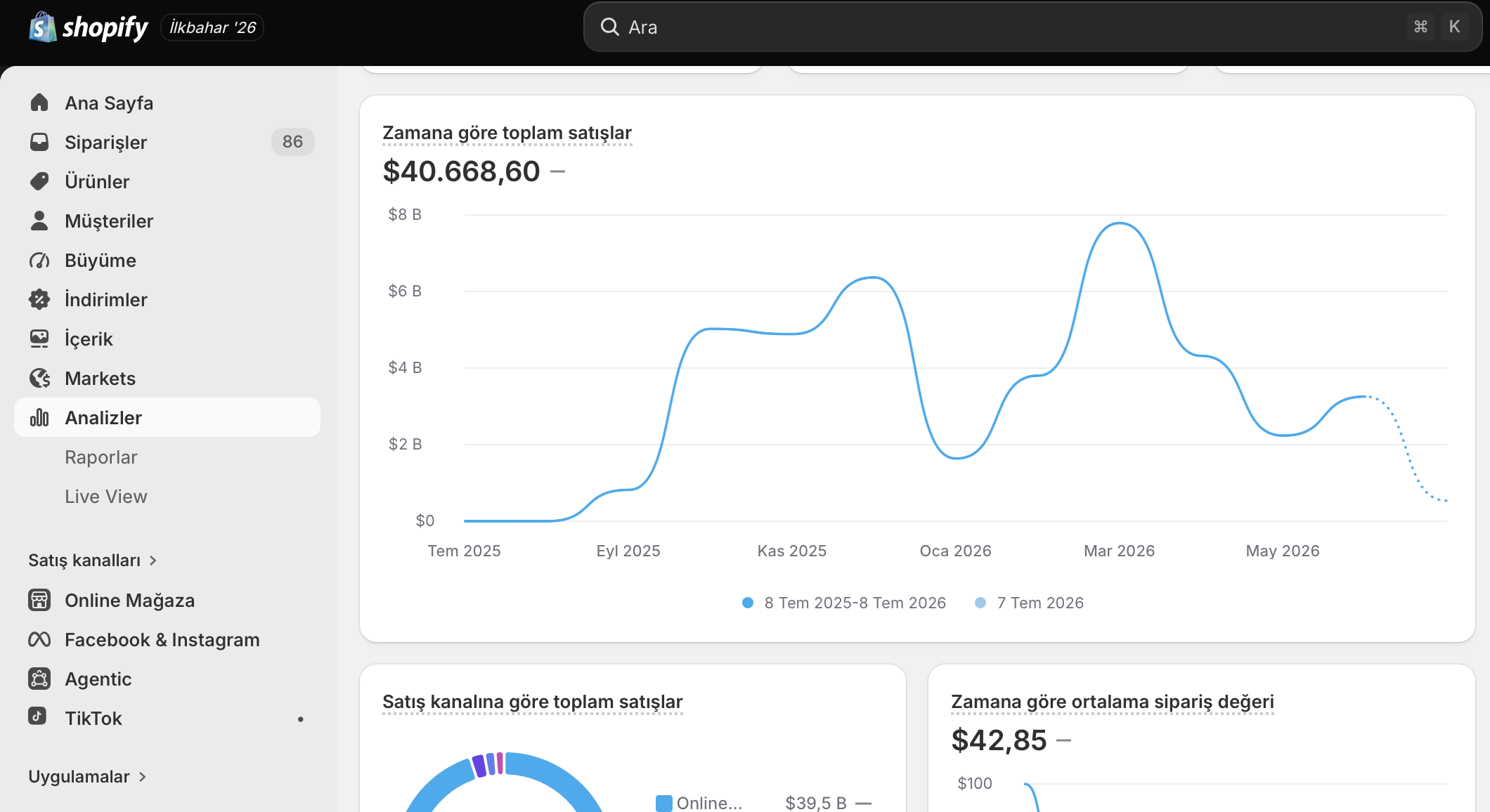Navigate to Müşteriler
The height and width of the screenshot is (812, 1490).
point(167,221)
